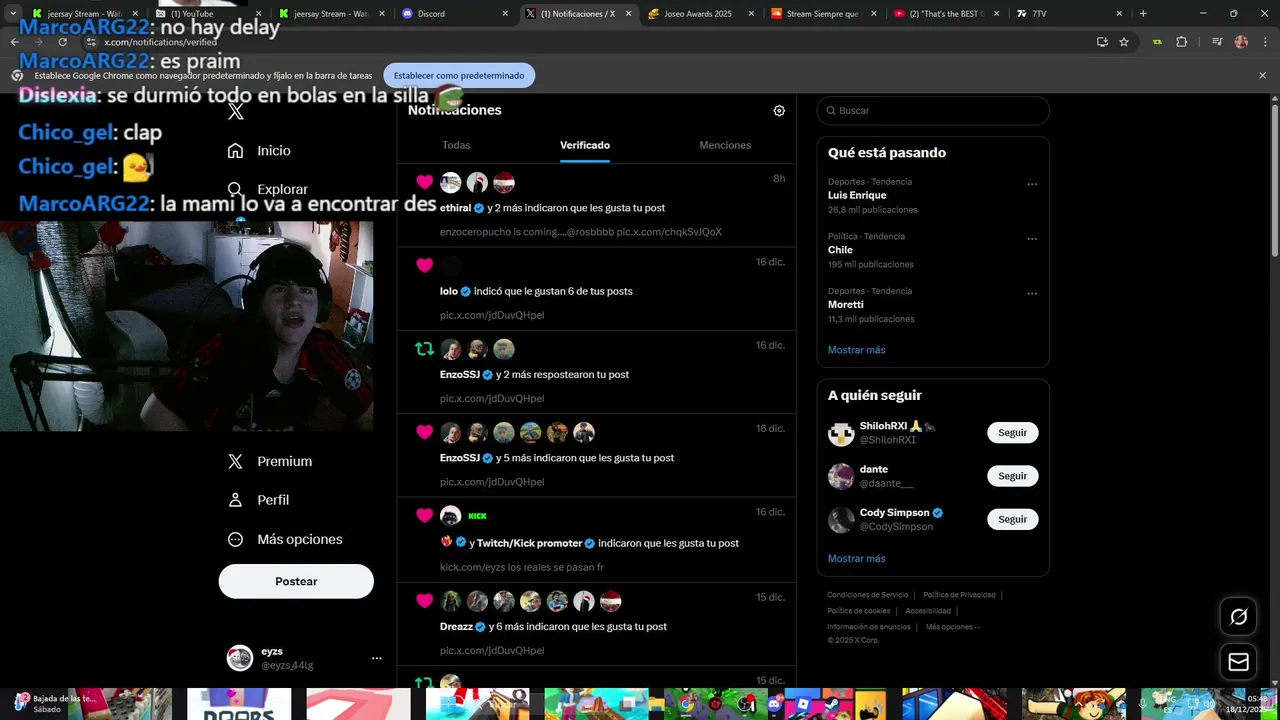The height and width of the screenshot is (720, 1280).
Task: Switch to Menciones notifications tab
Action: [725, 145]
